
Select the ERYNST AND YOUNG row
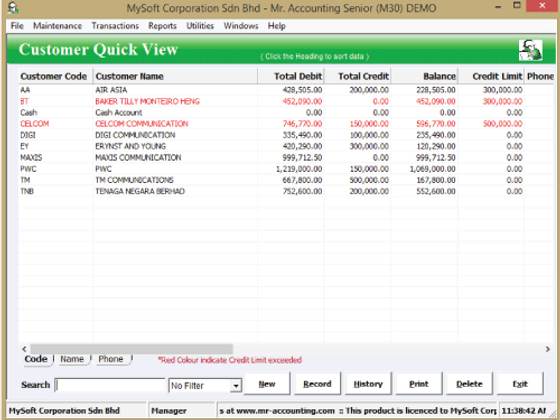[x=286, y=146]
